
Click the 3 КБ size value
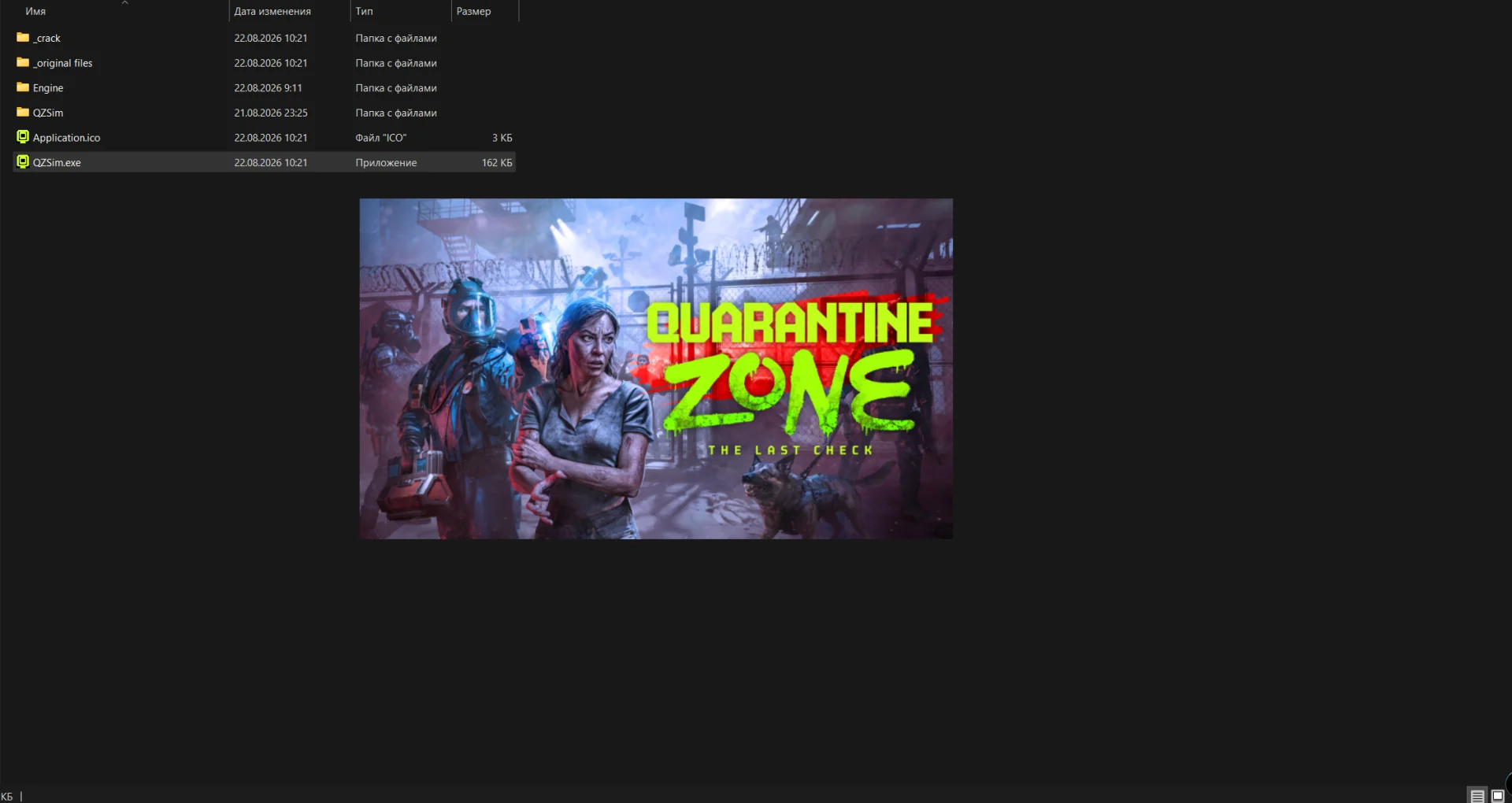tap(502, 138)
